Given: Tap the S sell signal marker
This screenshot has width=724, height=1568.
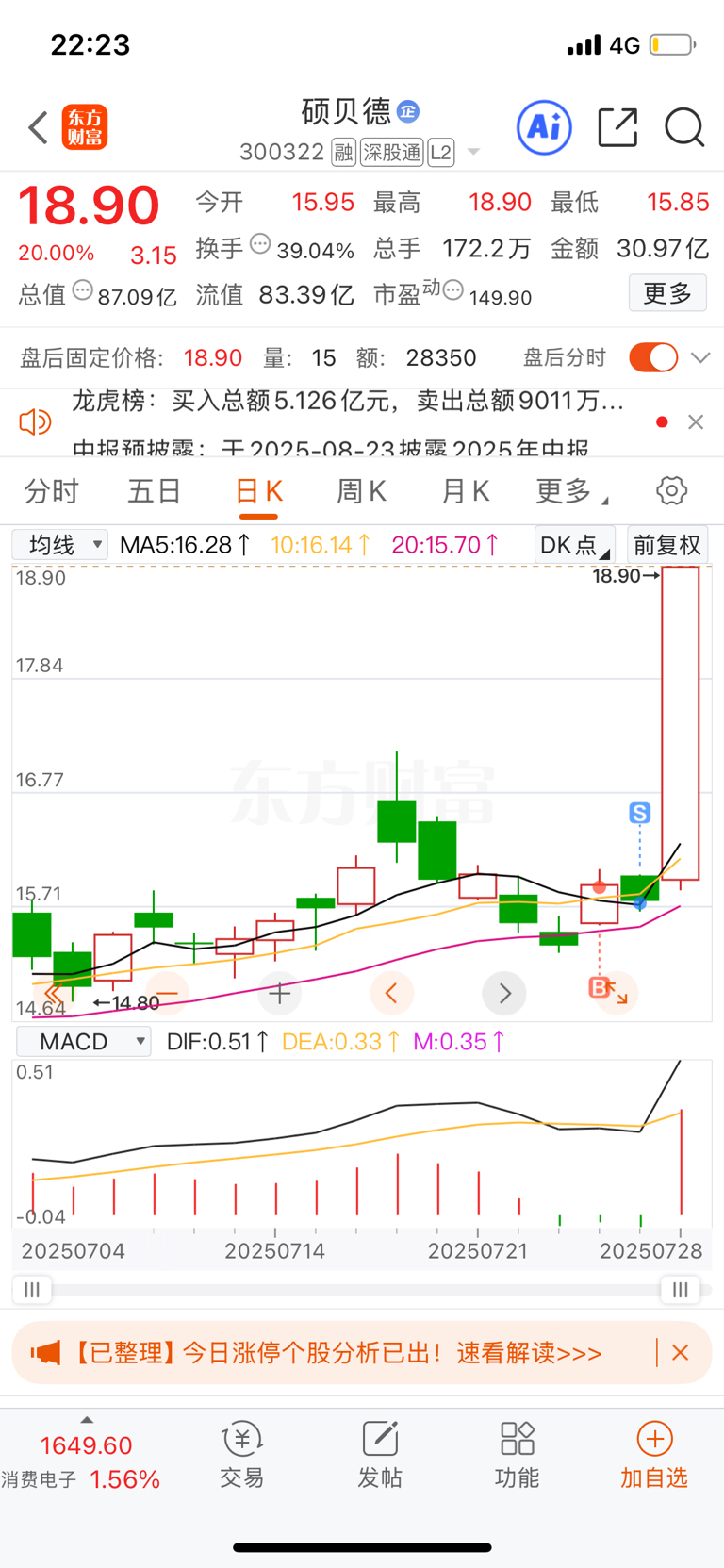Looking at the screenshot, I should click(x=640, y=813).
